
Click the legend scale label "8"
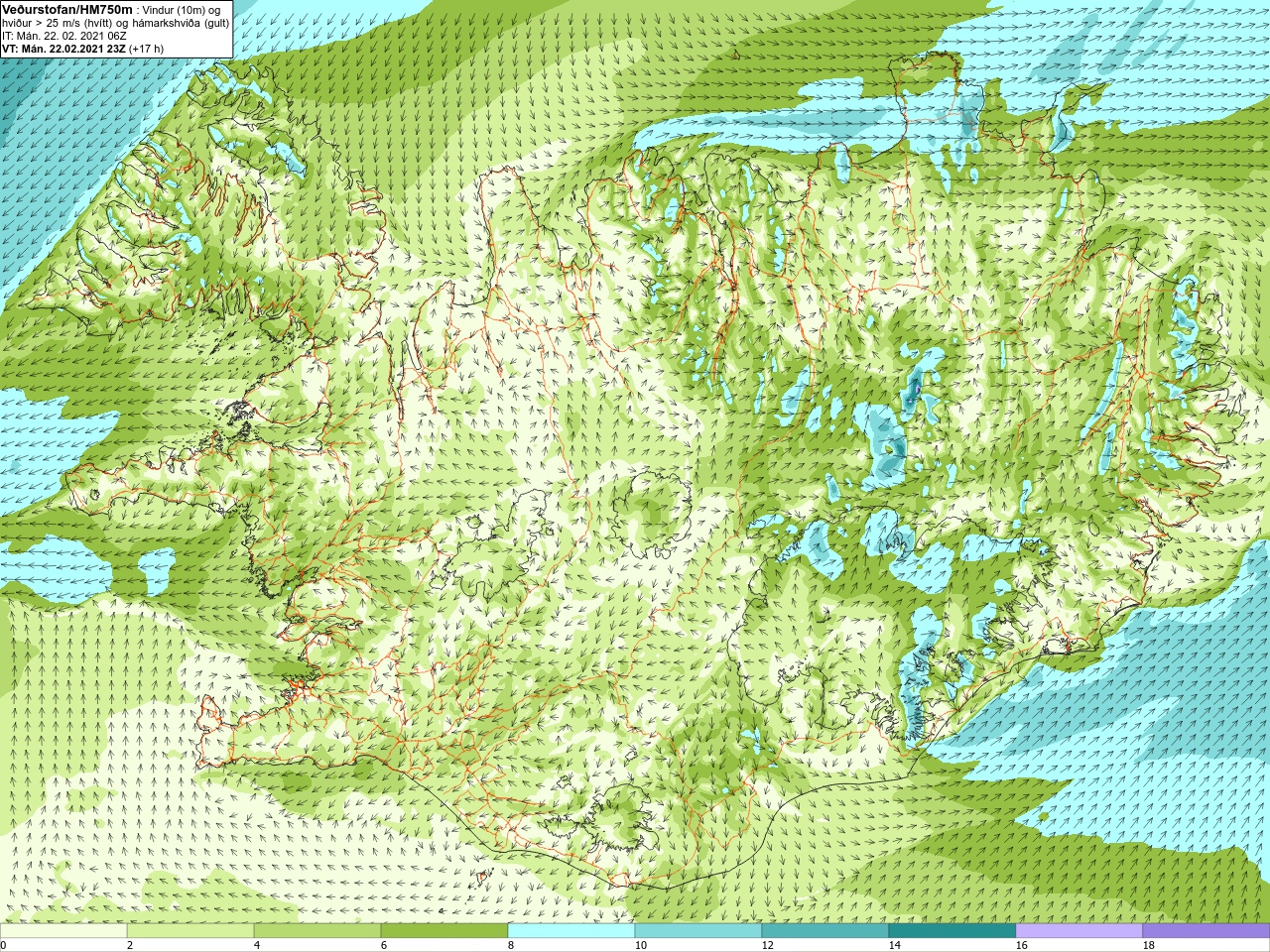coord(511,945)
